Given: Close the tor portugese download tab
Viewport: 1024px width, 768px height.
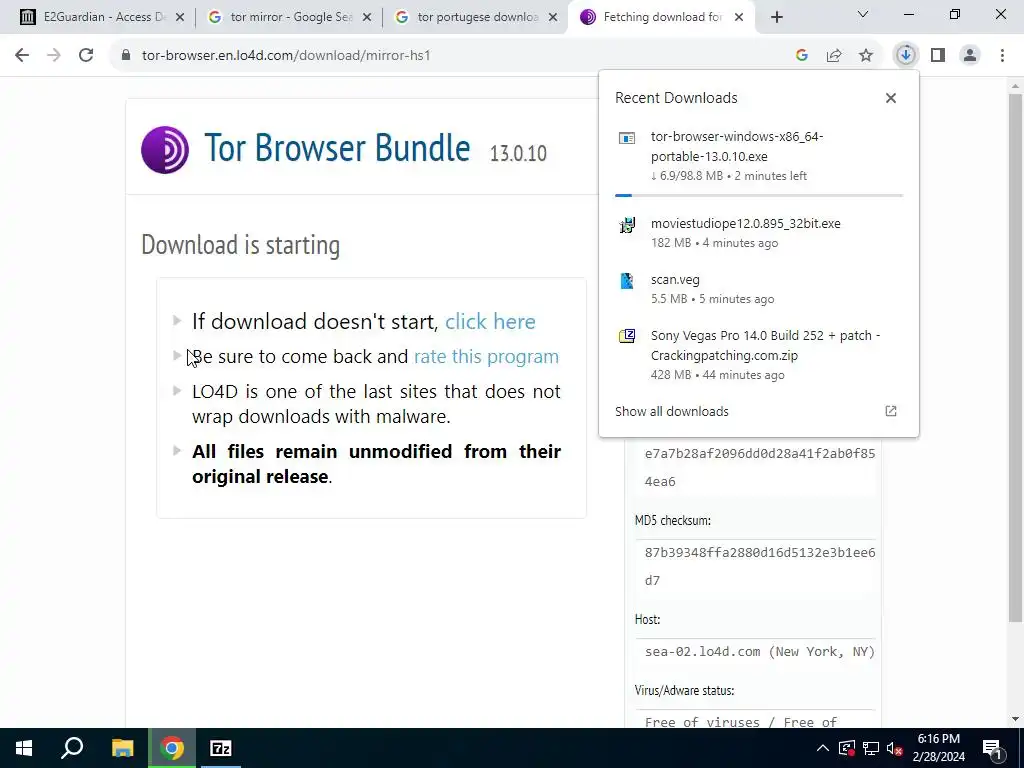Looking at the screenshot, I should [x=553, y=18].
